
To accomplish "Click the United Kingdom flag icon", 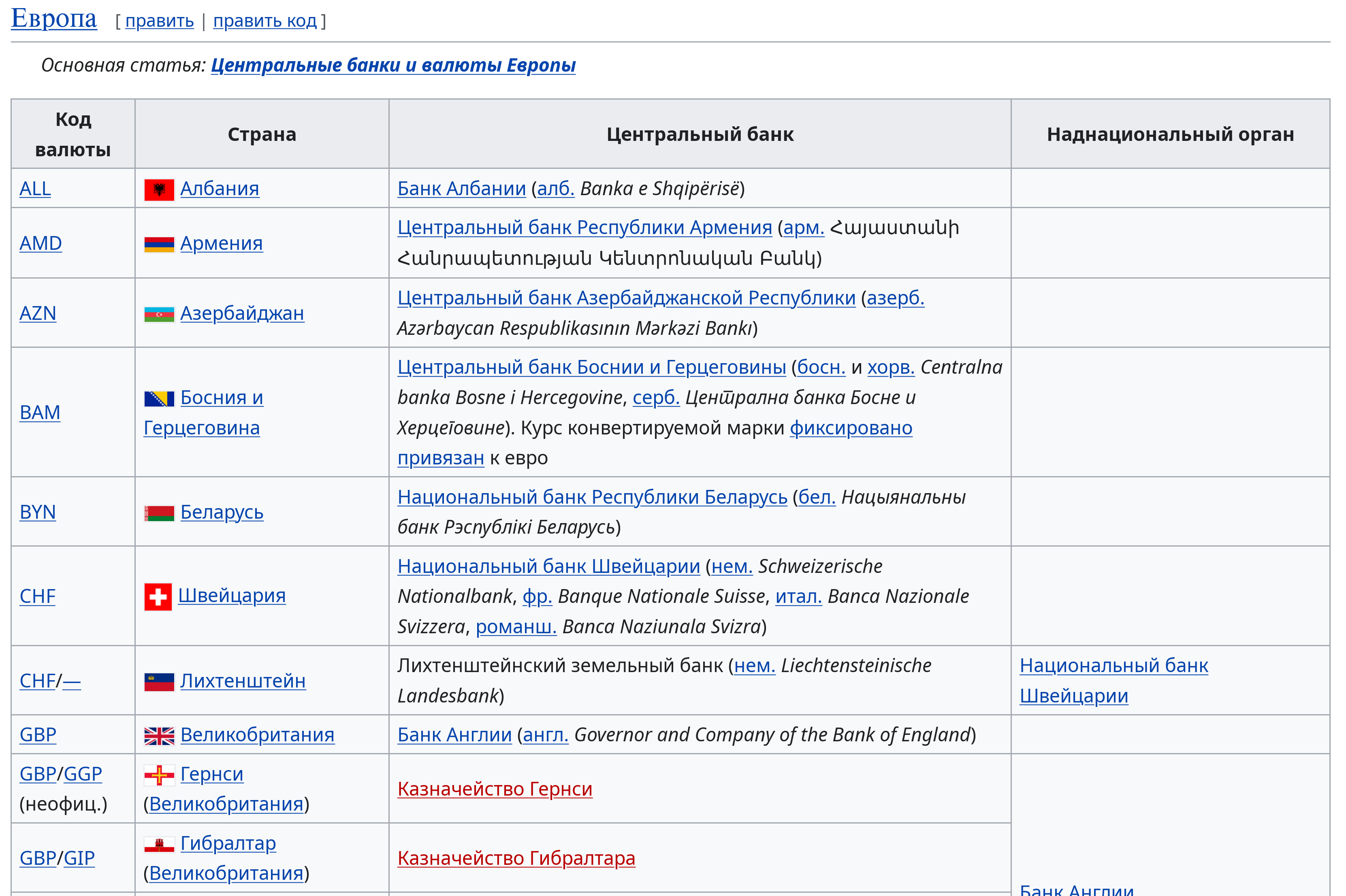I will coord(159,736).
